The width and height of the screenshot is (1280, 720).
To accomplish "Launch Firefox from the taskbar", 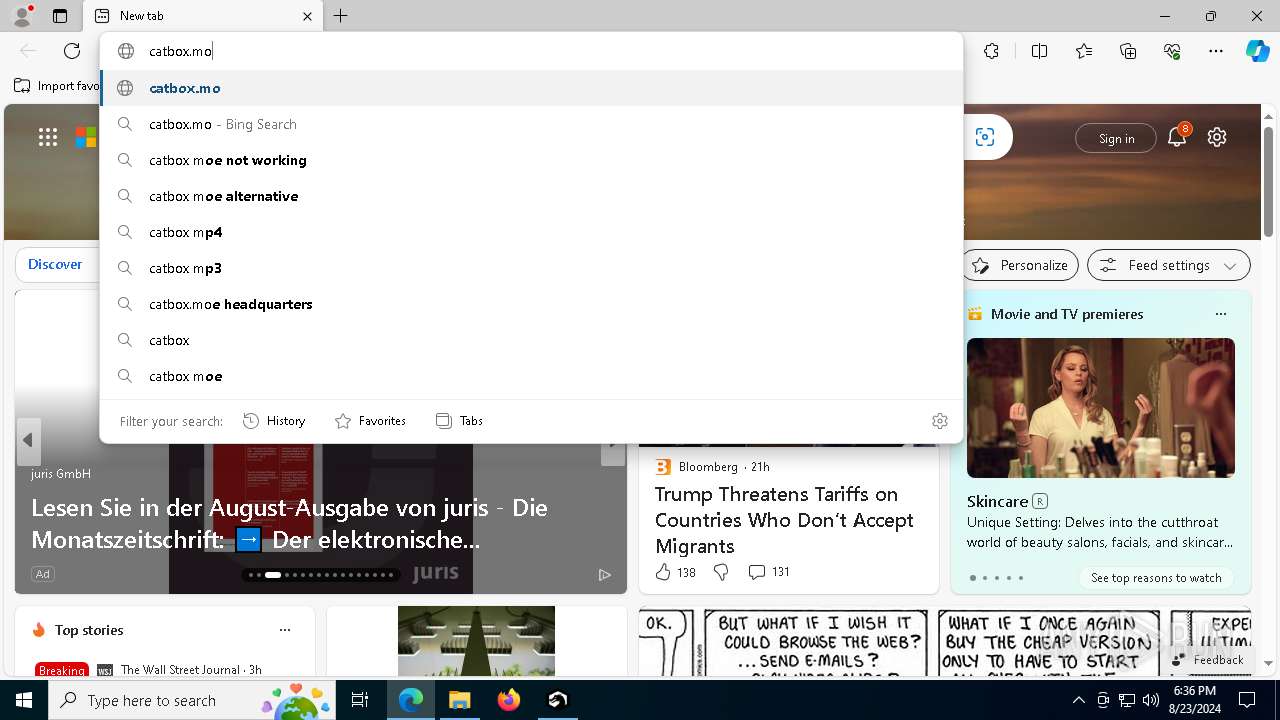I will pos(509,700).
